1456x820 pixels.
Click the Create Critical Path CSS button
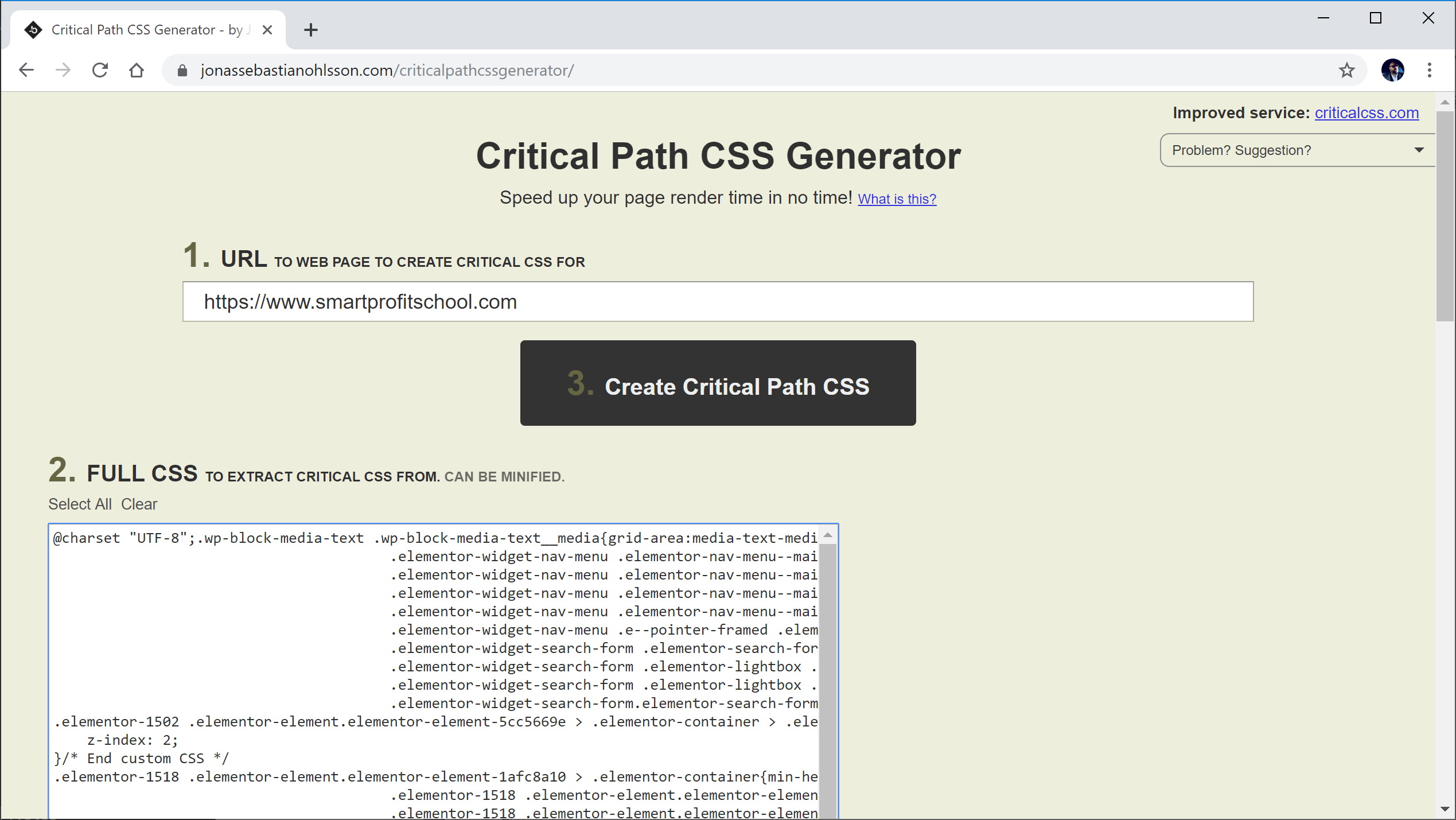(x=718, y=383)
